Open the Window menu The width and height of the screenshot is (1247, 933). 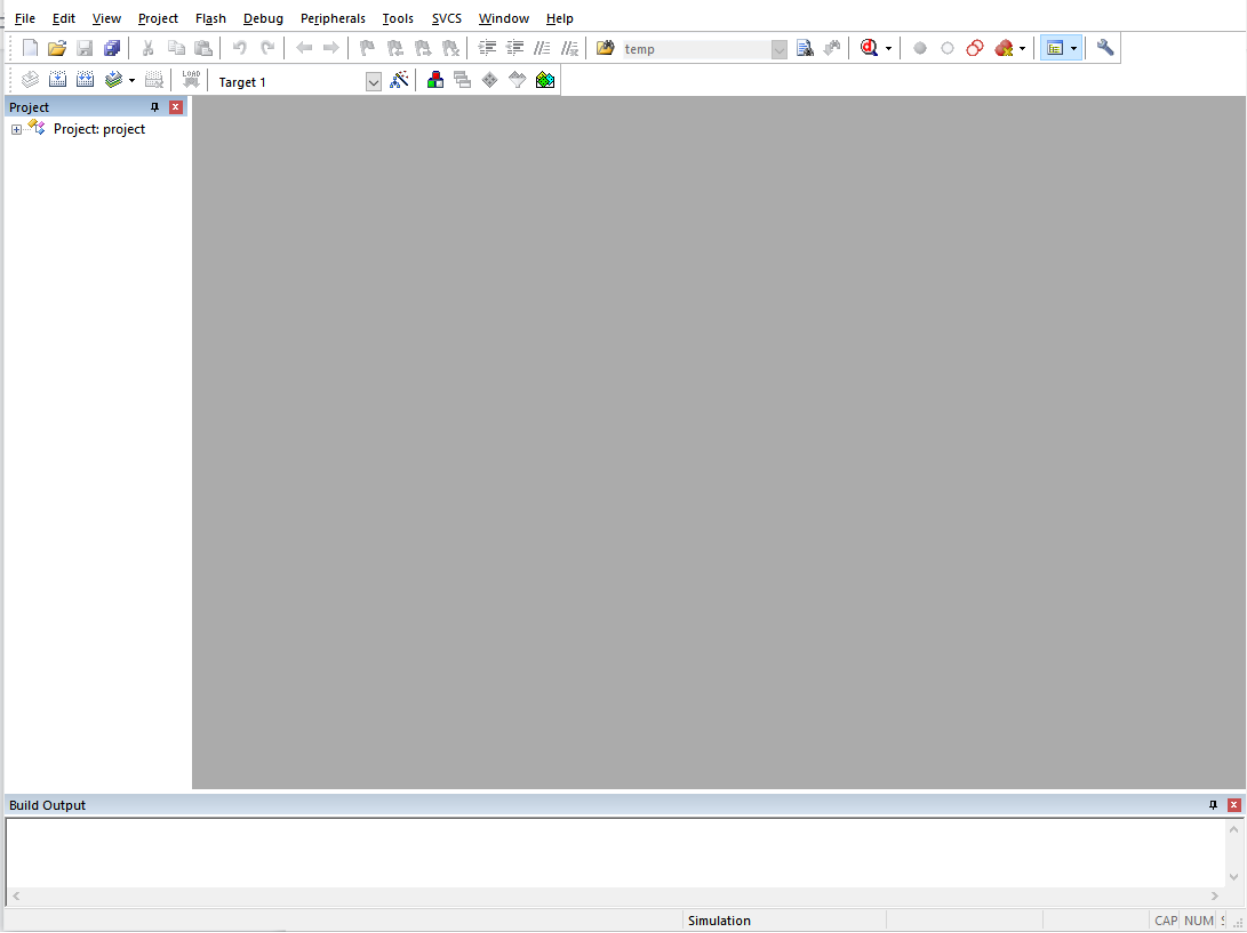[504, 18]
